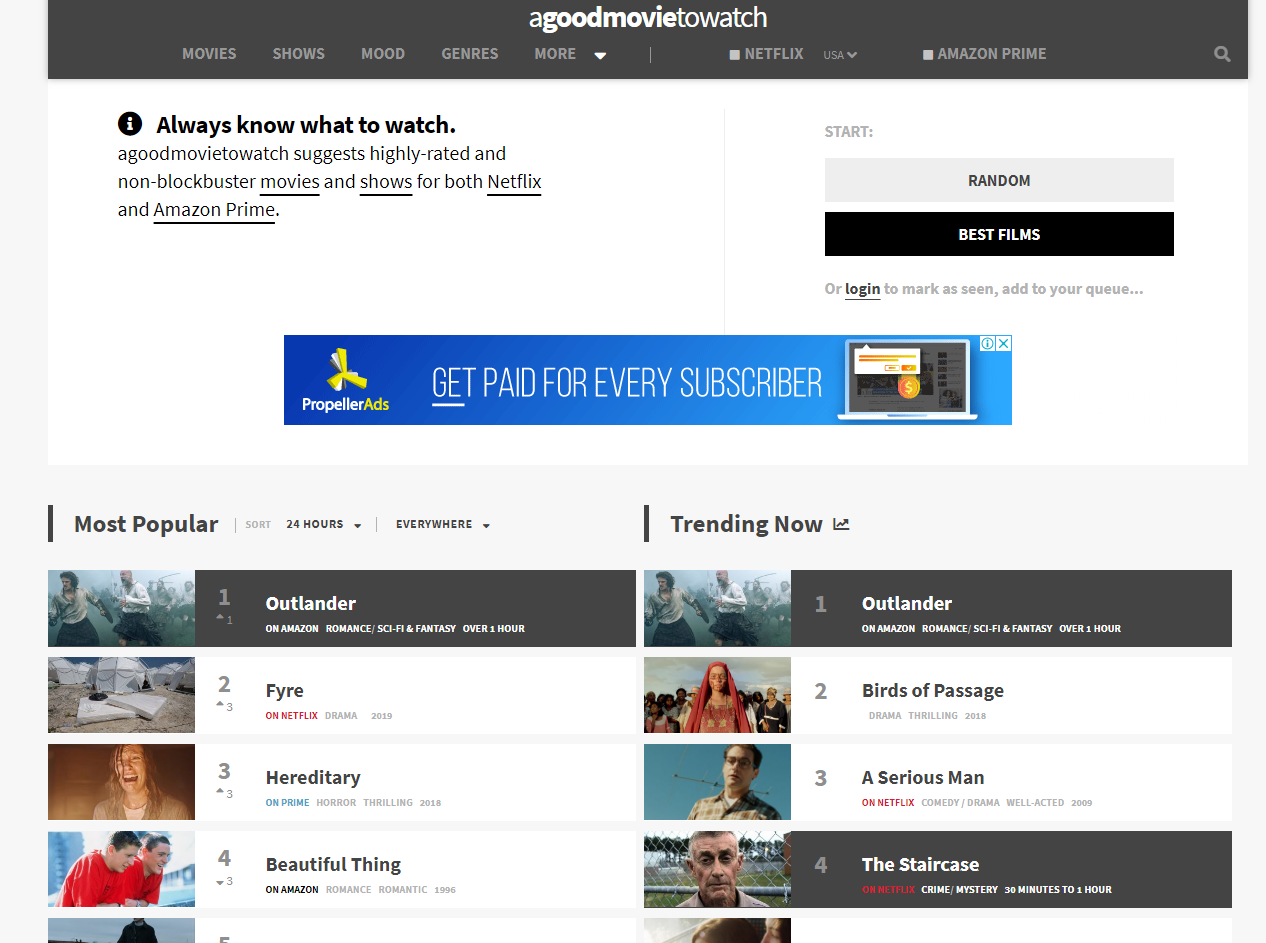The image size is (1266, 943).
Task: Click the info icon beside the headline
Action: [130, 124]
